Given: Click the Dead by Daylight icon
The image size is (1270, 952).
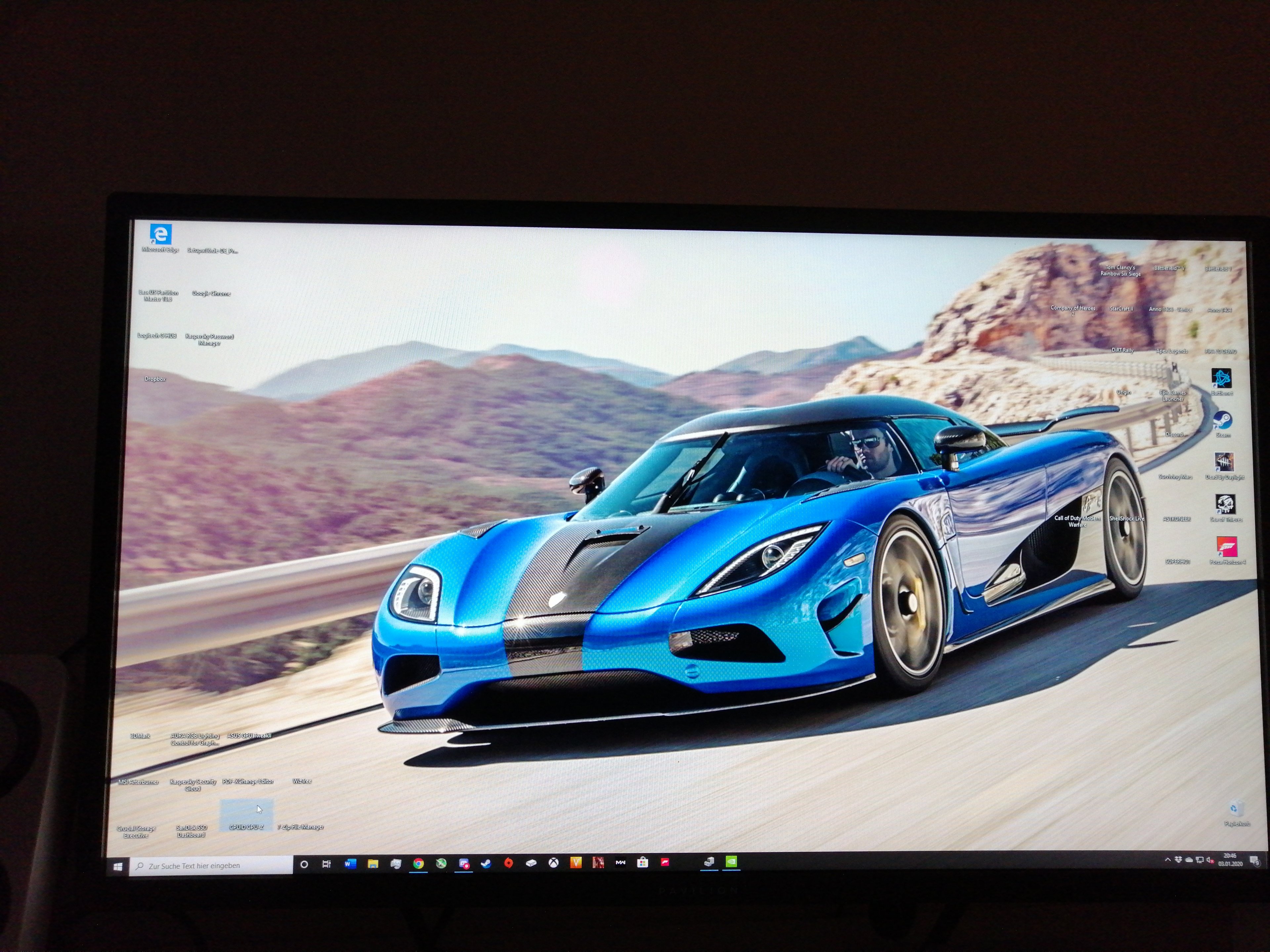Looking at the screenshot, I should click(x=1224, y=462).
